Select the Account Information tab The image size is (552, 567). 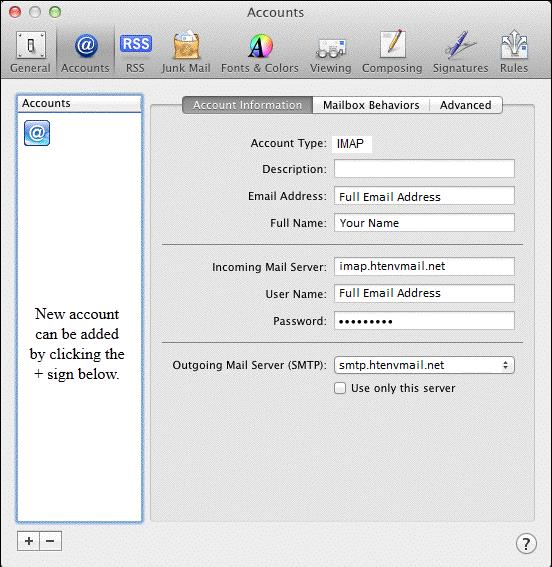point(248,105)
